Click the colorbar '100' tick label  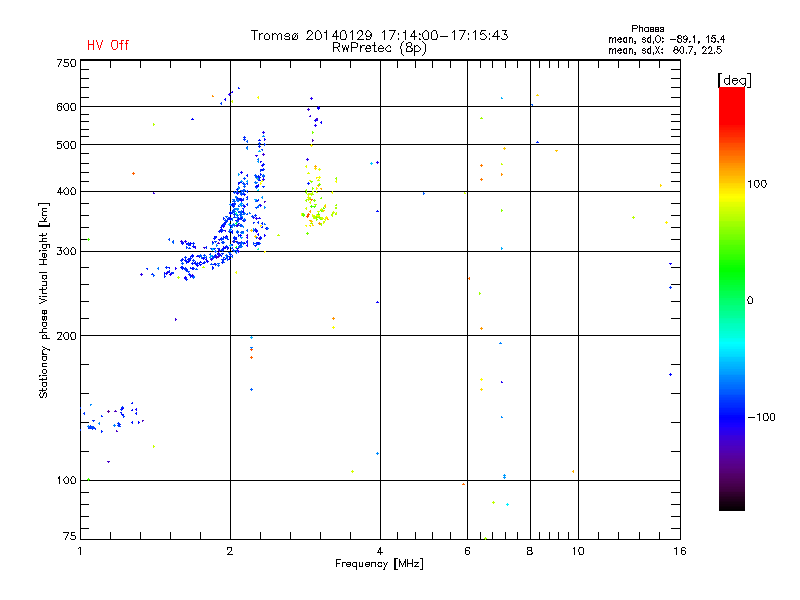click(x=757, y=184)
